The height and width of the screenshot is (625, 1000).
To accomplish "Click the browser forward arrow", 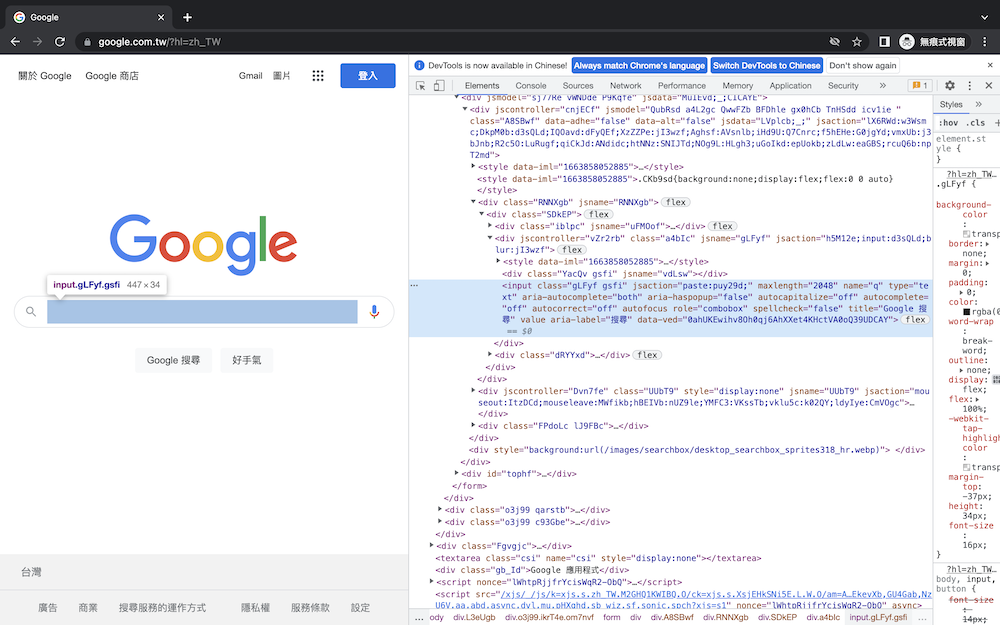I will pyautogui.click(x=38, y=41).
